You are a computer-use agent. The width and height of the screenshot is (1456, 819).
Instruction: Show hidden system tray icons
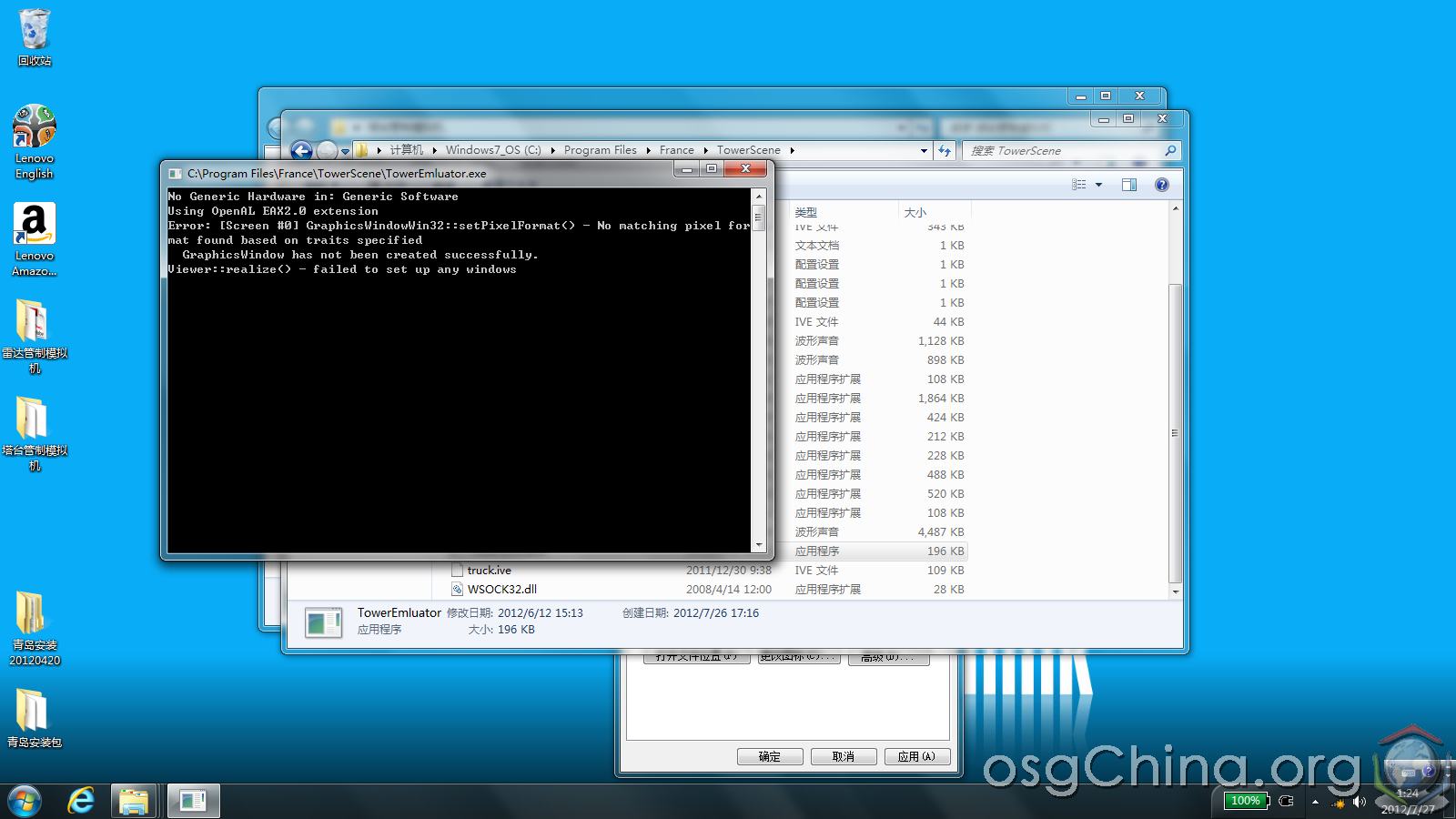[1315, 802]
